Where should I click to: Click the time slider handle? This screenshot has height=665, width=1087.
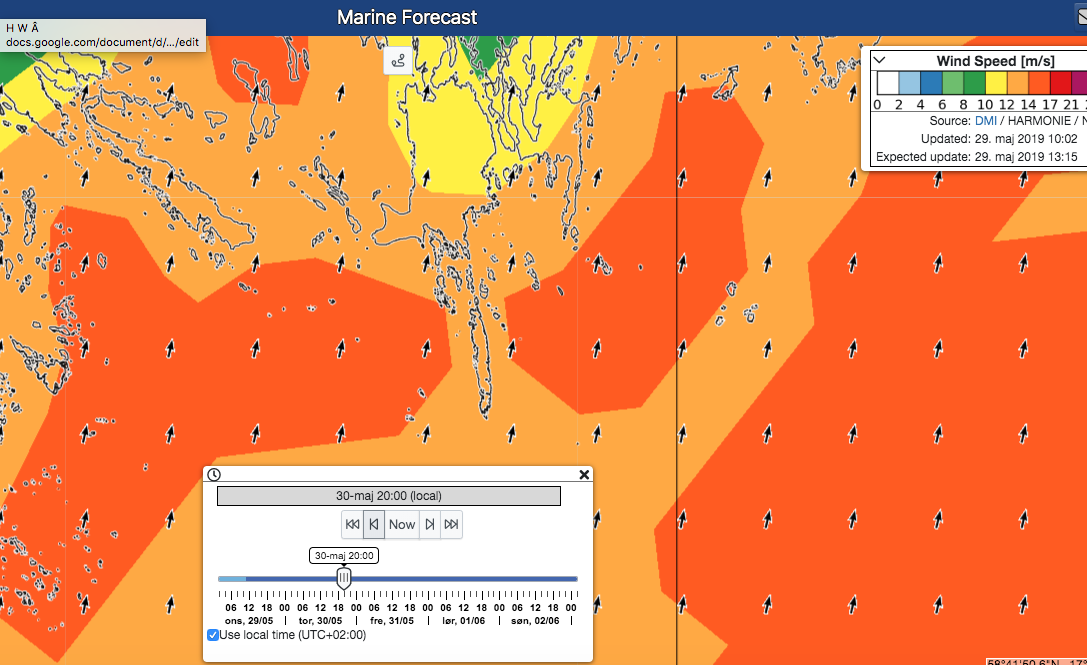pos(344,578)
